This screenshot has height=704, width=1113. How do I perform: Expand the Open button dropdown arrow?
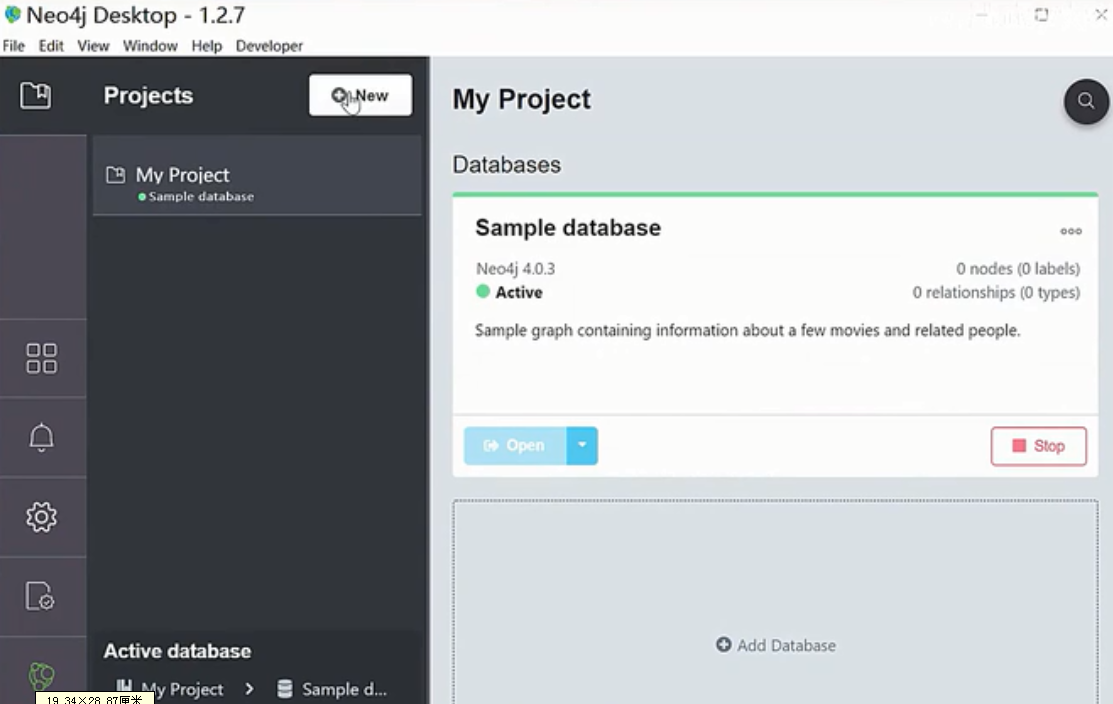582,445
